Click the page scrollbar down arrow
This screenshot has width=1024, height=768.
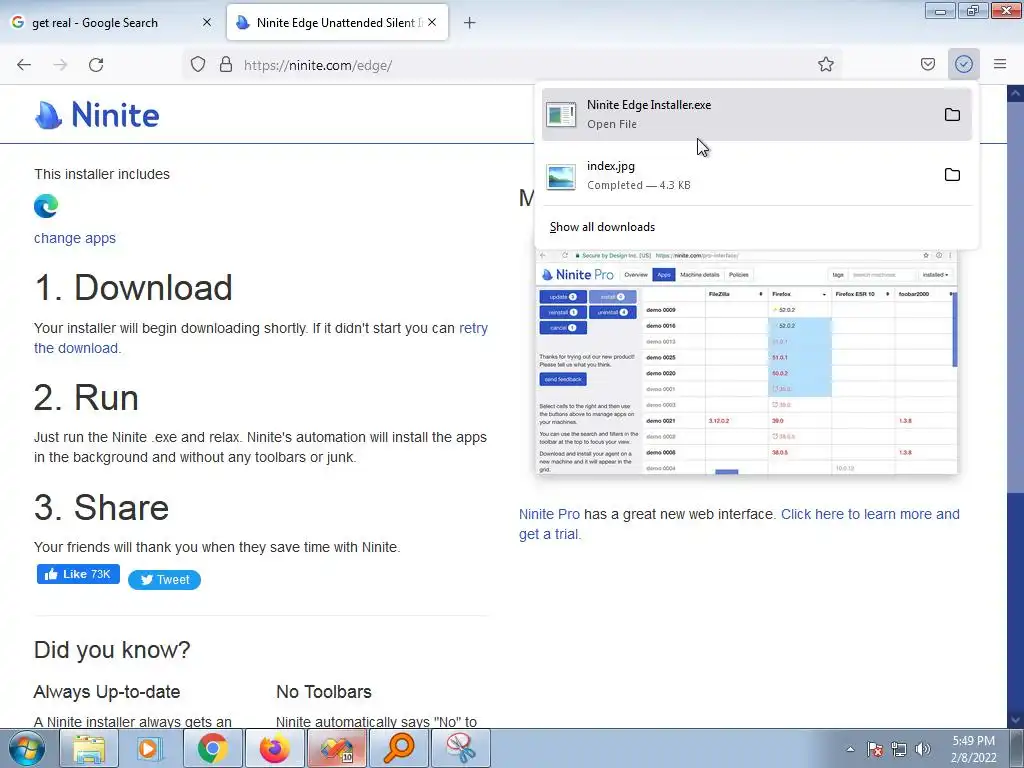click(x=1016, y=719)
